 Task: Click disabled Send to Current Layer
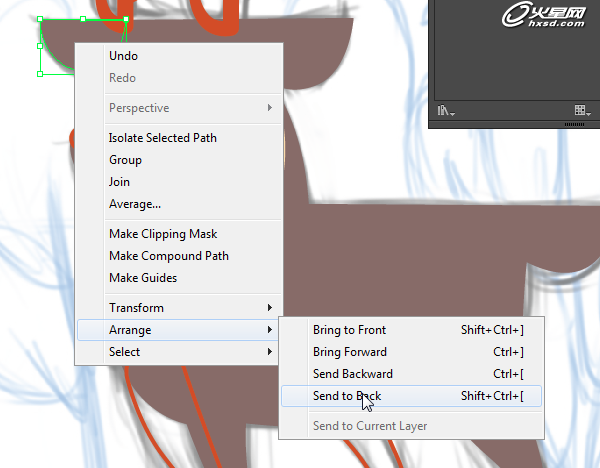tap(411, 426)
